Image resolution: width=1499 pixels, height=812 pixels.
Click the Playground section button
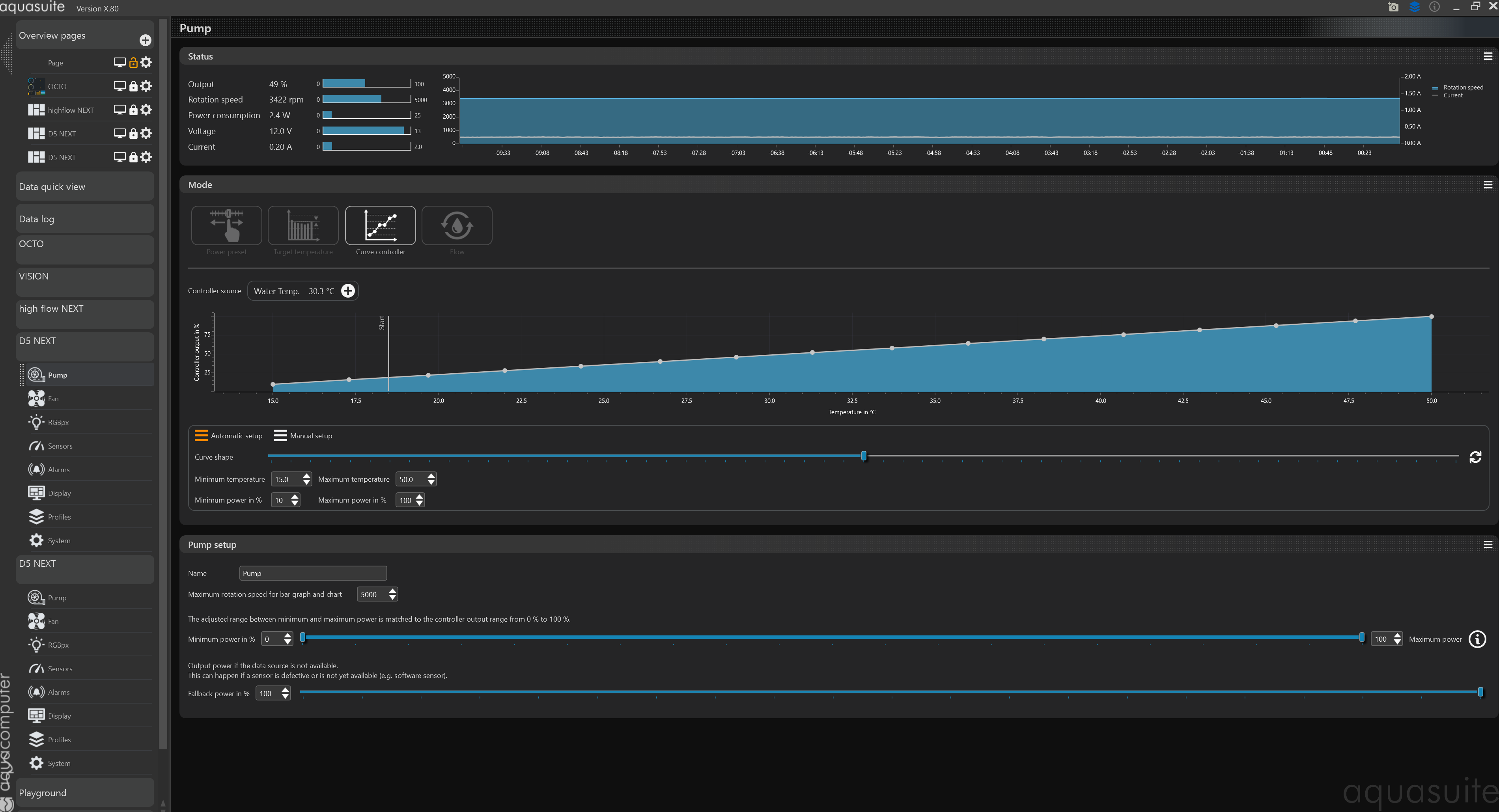click(84, 793)
